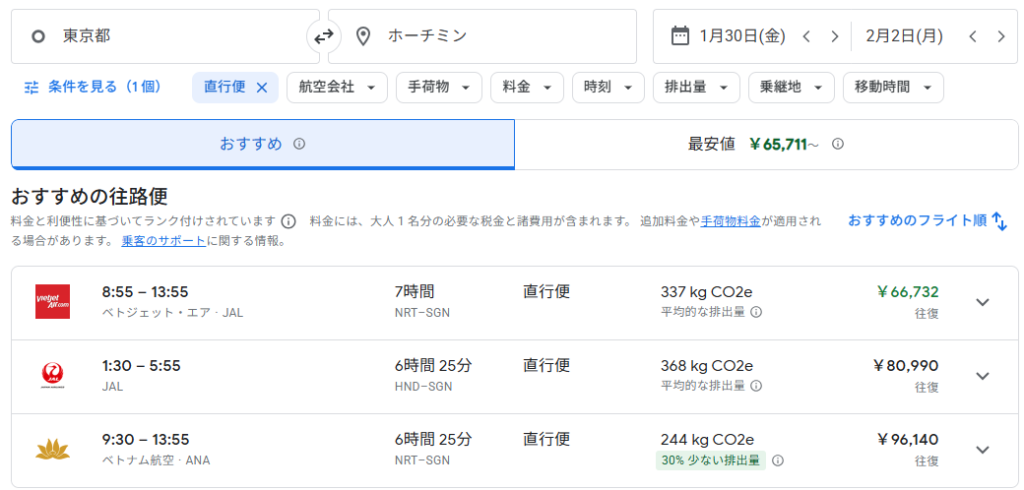Open the 航空会社 filter dropdown
Screen dimensions: 1024x490
[337, 87]
